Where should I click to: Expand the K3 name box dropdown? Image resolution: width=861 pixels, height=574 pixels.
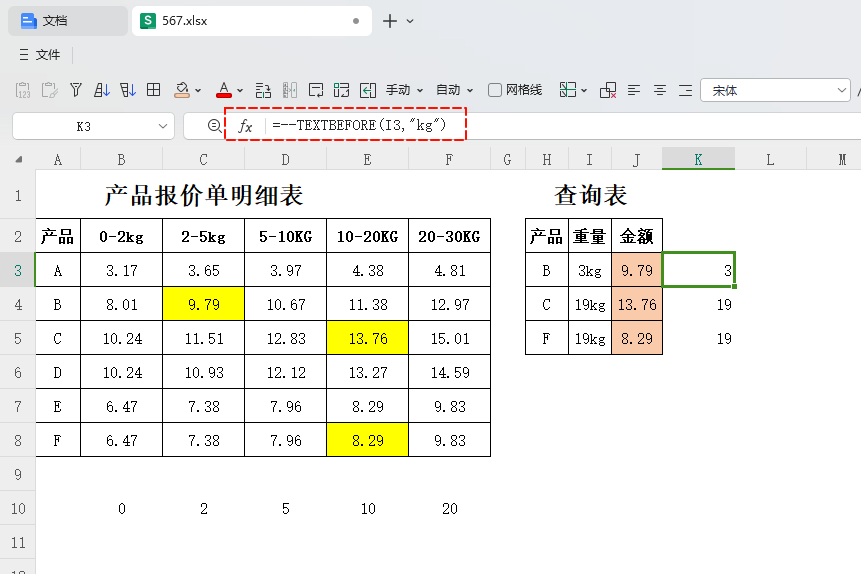click(163, 126)
